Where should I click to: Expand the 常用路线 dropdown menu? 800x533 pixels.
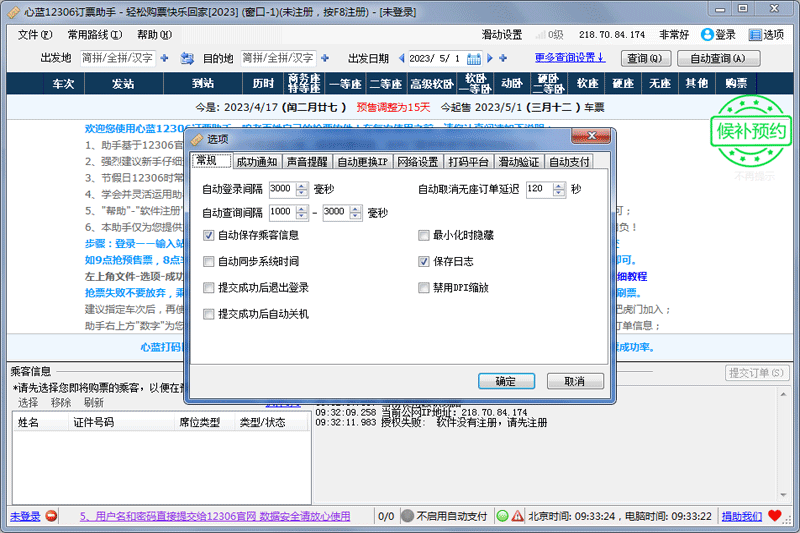tap(96, 34)
